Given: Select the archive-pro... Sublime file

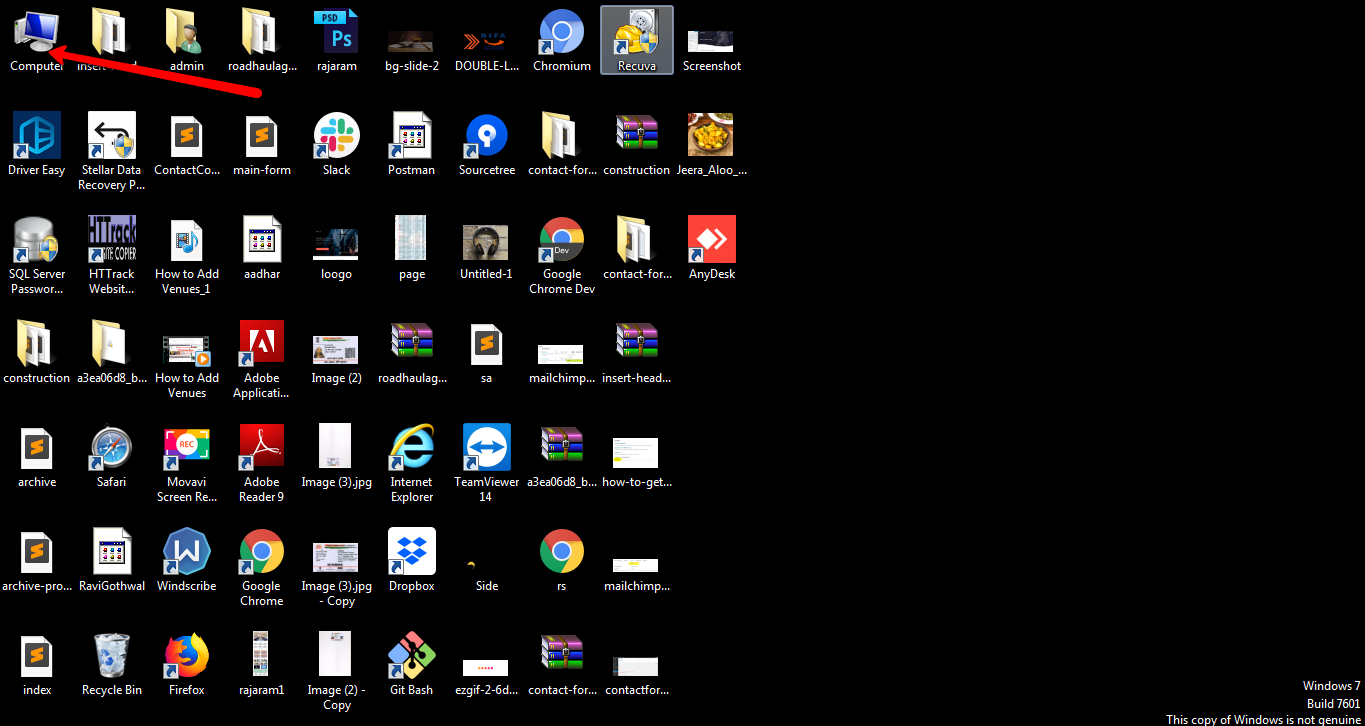Looking at the screenshot, I should pyautogui.click(x=37, y=560).
